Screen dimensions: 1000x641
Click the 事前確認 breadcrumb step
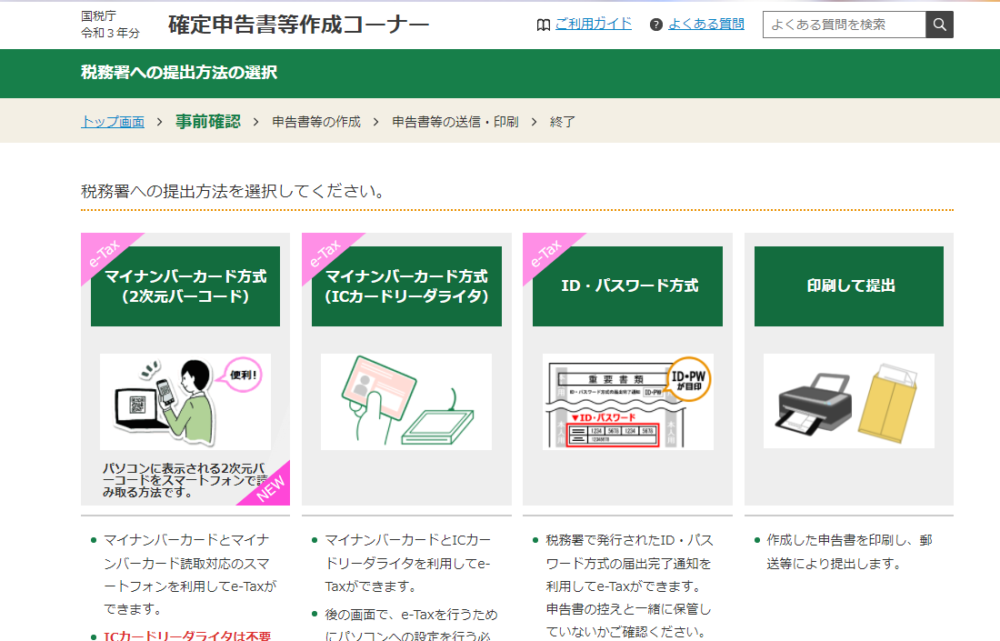[x=207, y=120]
